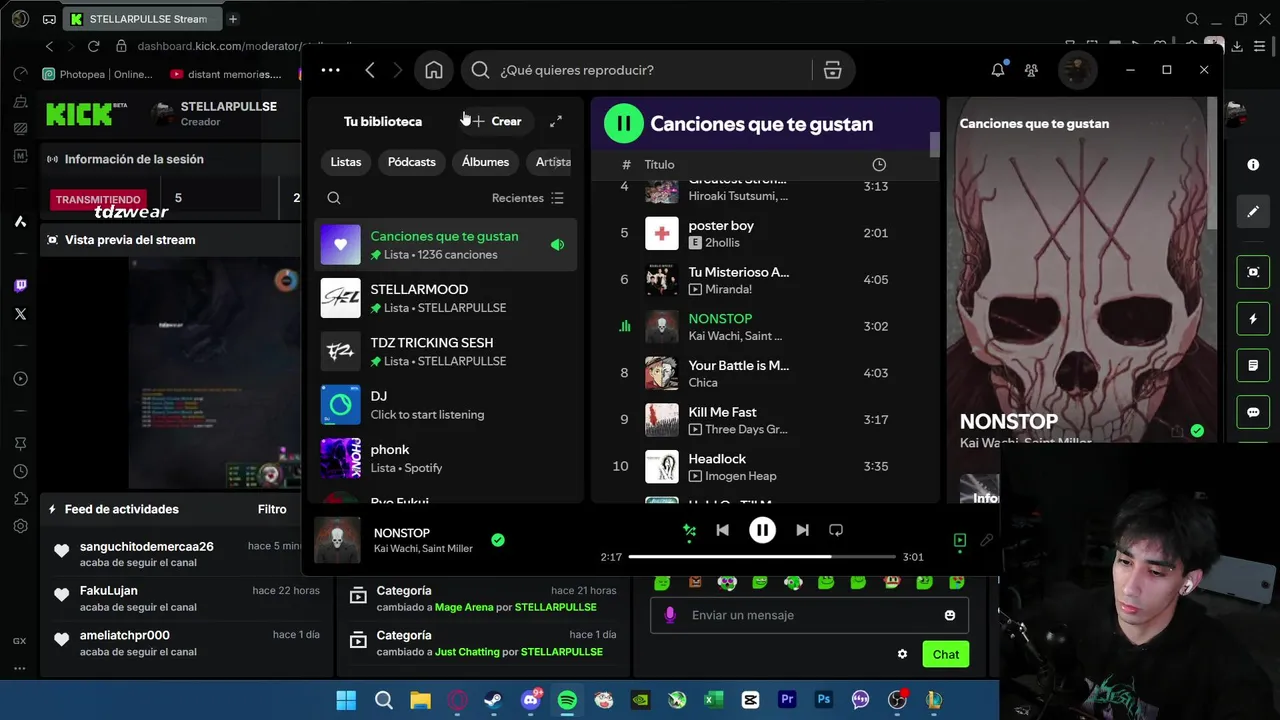Open Photopea bookmark in browser

tap(98, 74)
